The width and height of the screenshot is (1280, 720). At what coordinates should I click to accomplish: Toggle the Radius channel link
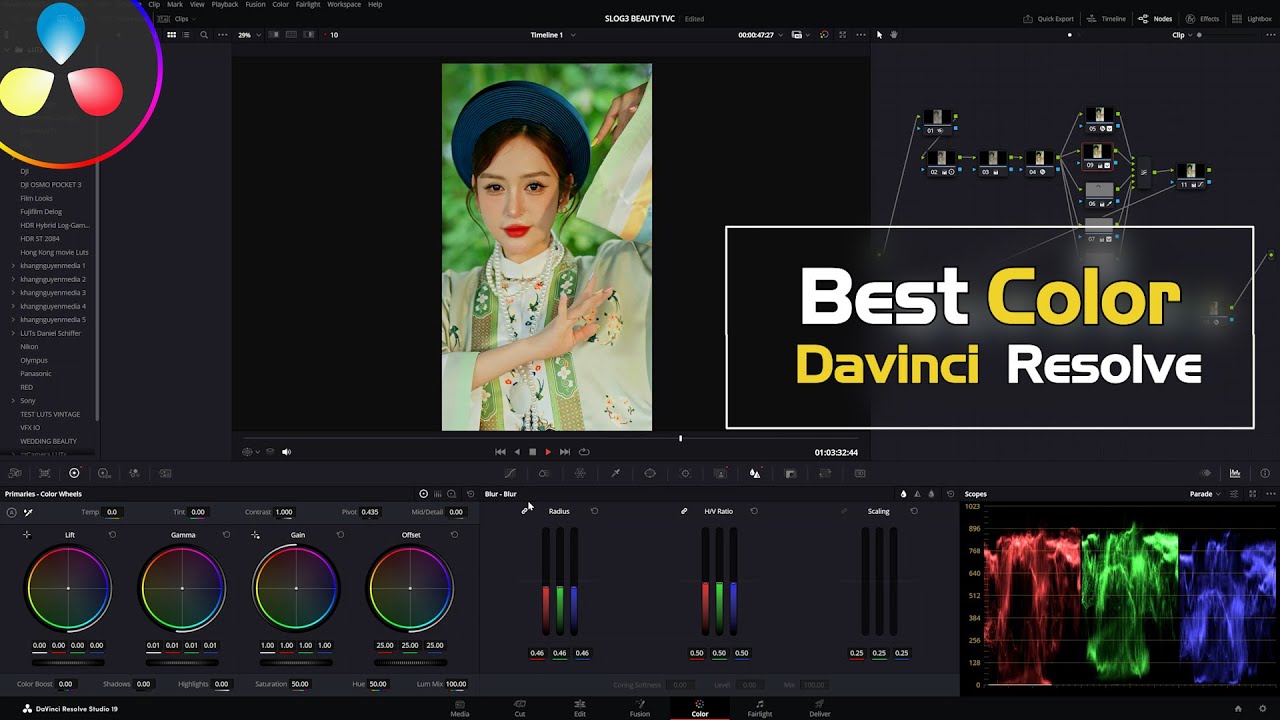tap(526, 511)
